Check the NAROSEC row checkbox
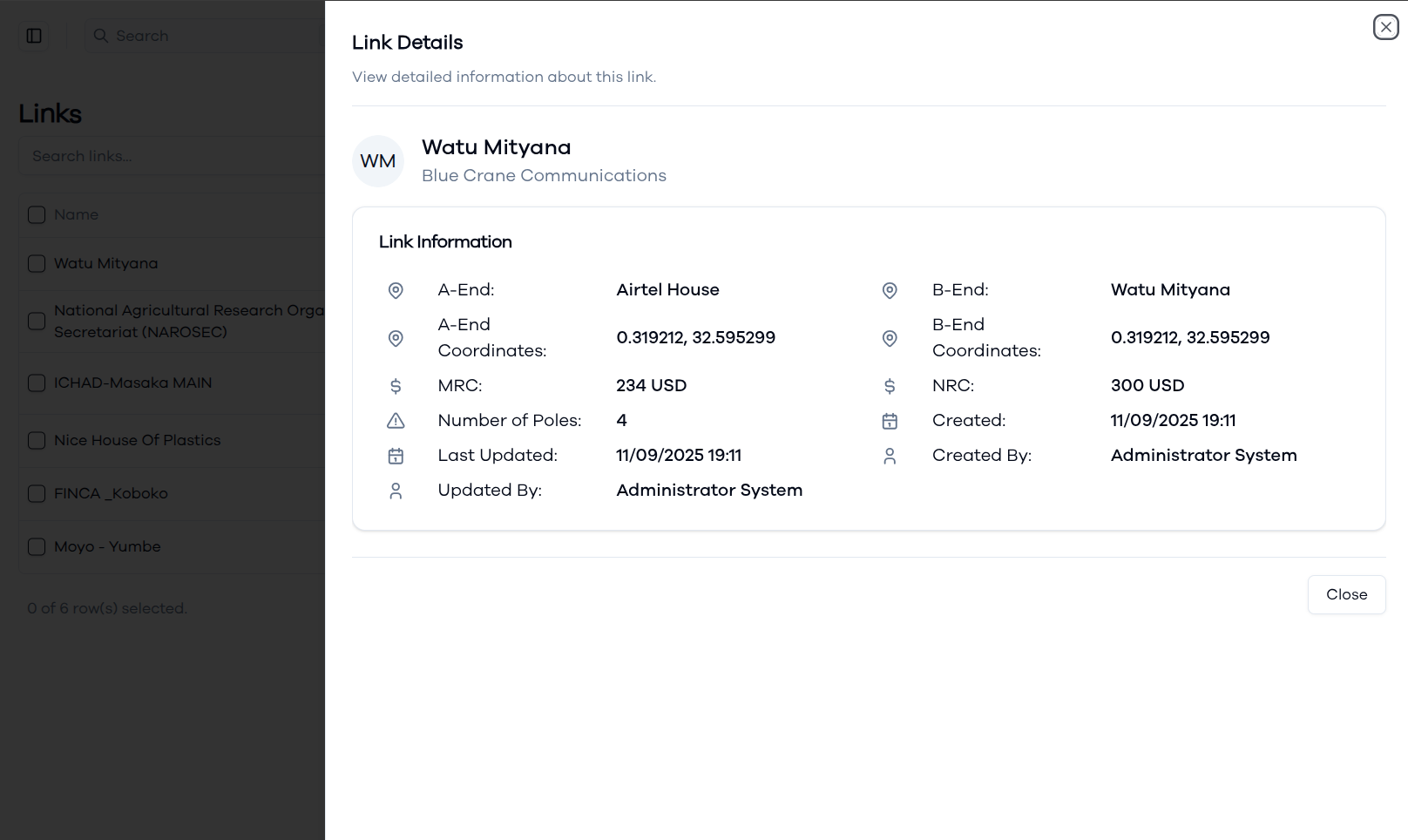 tap(37, 321)
